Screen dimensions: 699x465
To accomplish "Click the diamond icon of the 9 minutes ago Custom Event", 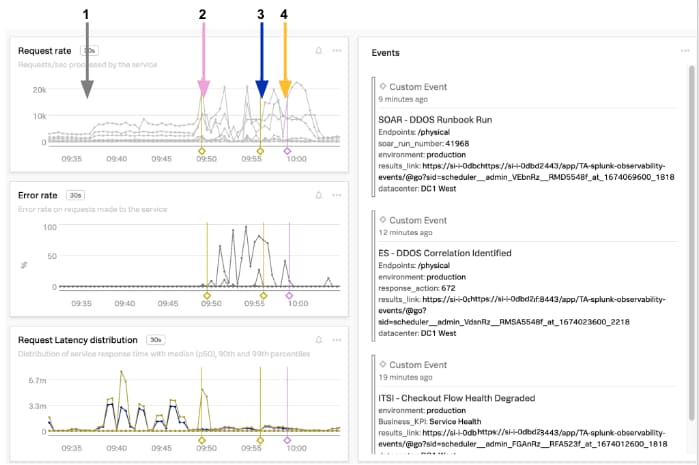I will [x=382, y=86].
